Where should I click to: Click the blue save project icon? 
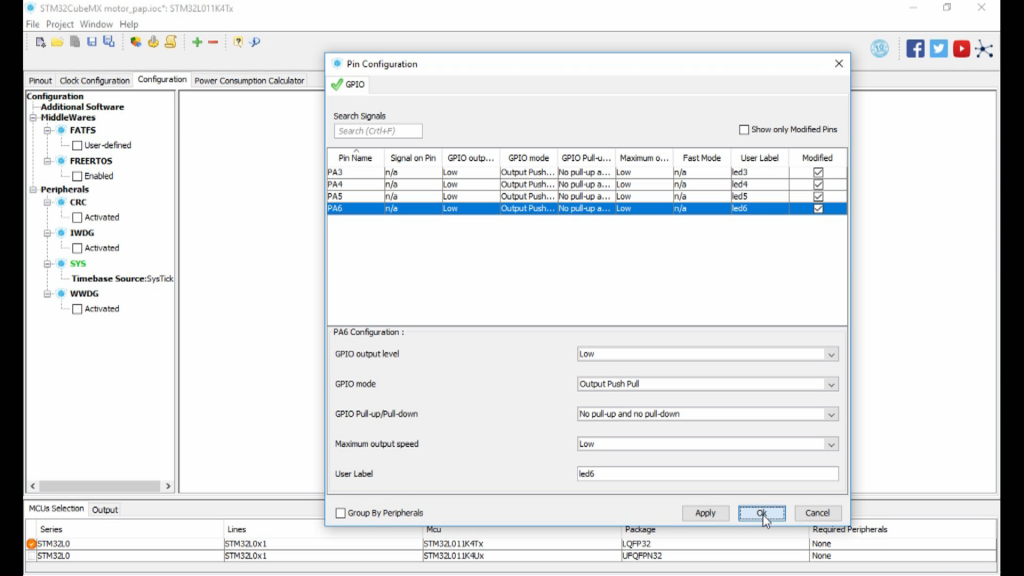click(92, 42)
